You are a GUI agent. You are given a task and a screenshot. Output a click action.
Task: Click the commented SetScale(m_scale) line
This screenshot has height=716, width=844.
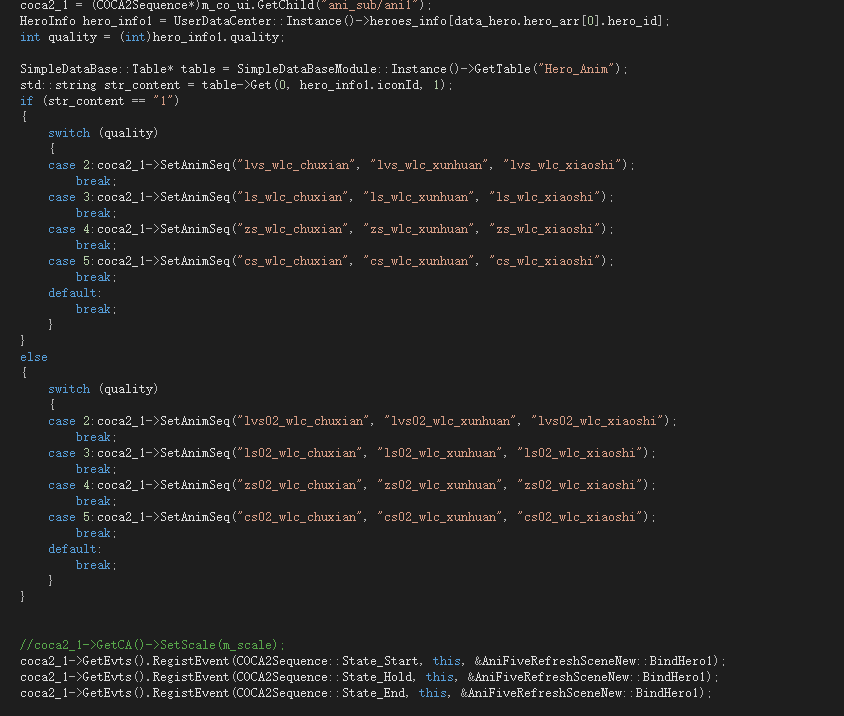tap(152, 645)
